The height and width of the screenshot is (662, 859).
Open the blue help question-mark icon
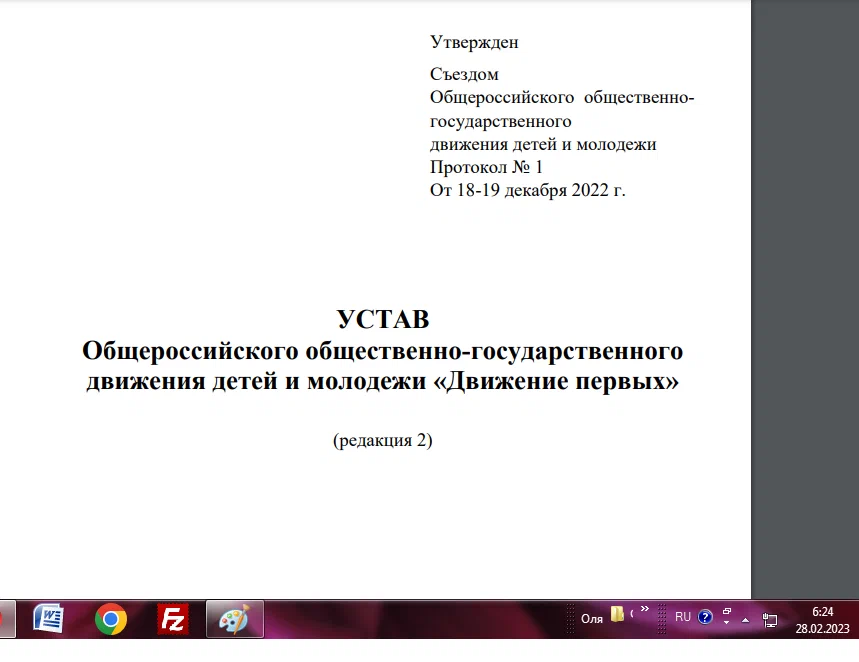tap(705, 618)
